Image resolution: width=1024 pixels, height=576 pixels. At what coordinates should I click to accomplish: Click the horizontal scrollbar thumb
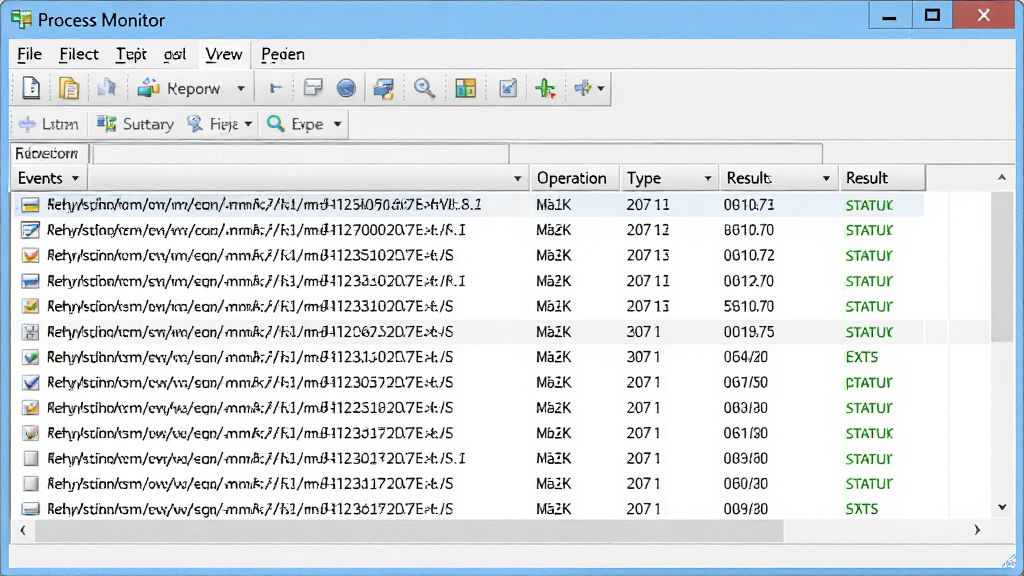click(409, 531)
